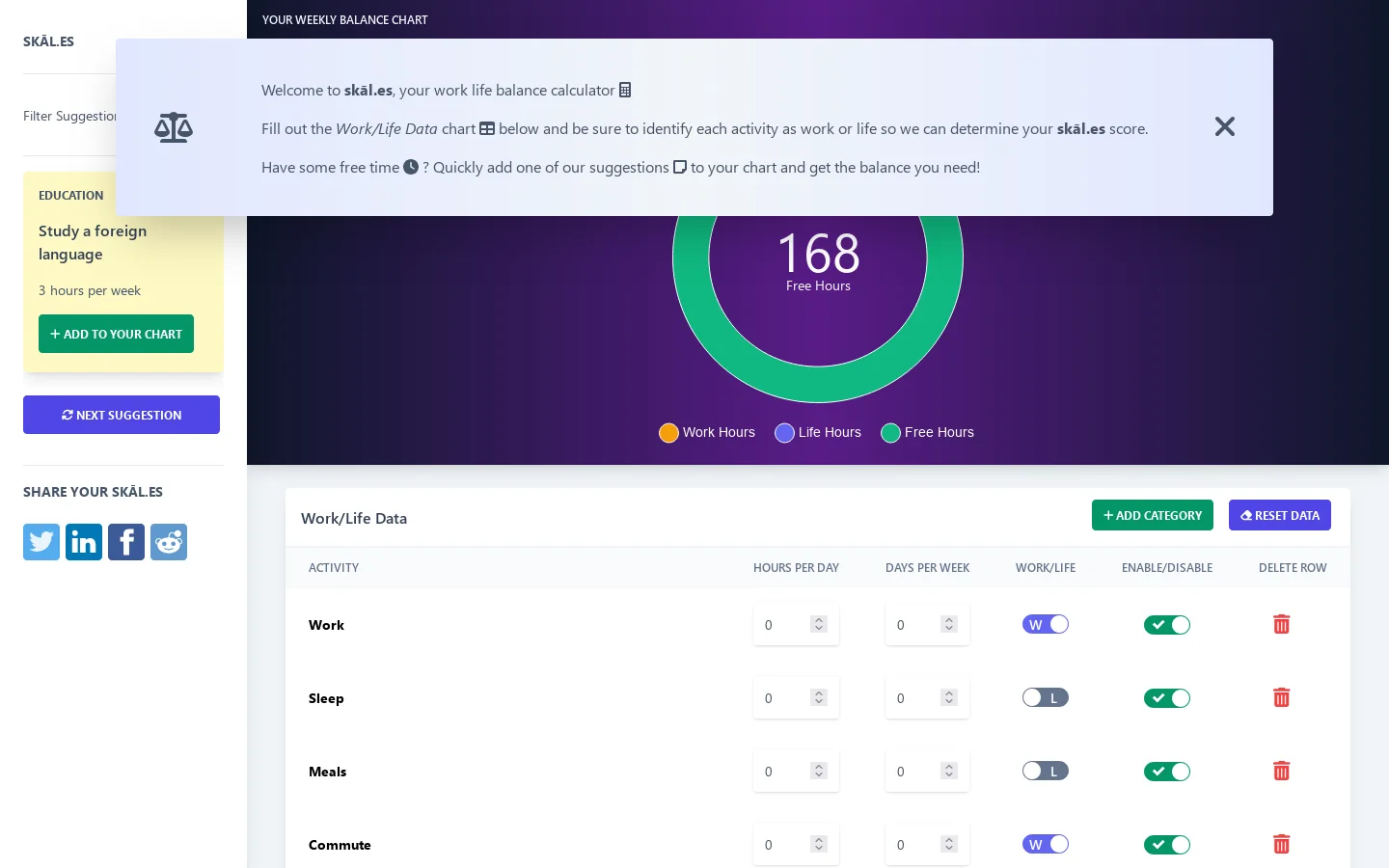This screenshot has height=868, width=1389.
Task: Share on LinkedIn icon
Action: pos(84,542)
